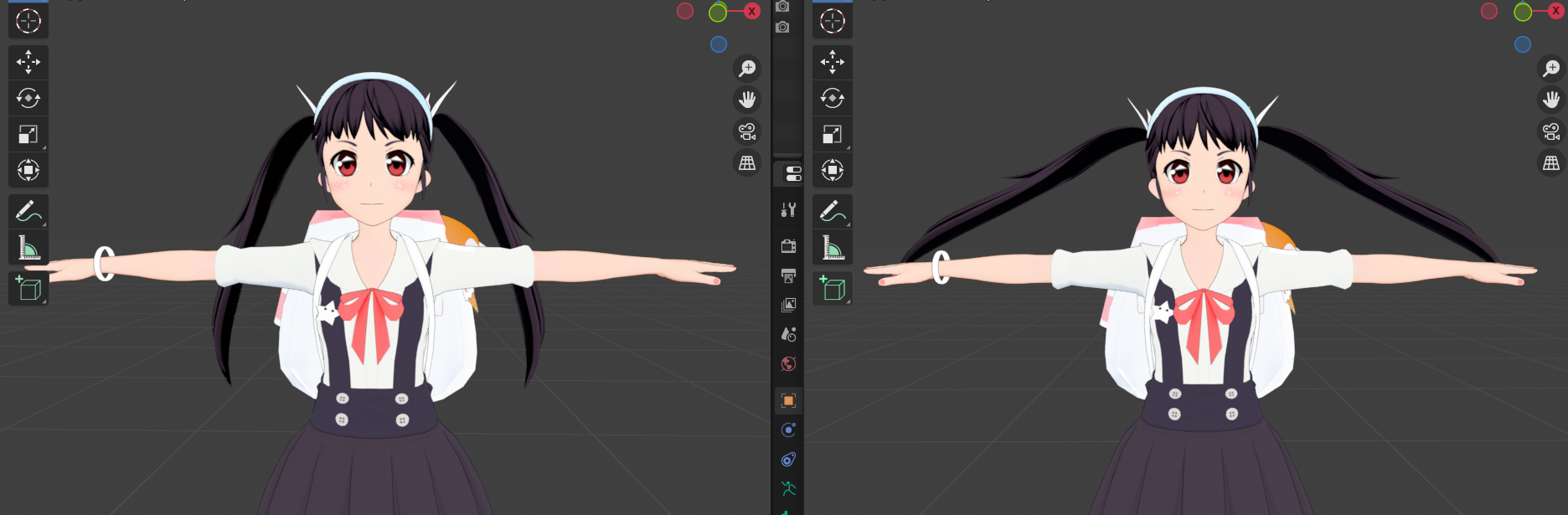Click red X axis on right viewport gizmo
The height and width of the screenshot is (515, 1568).
1555,11
